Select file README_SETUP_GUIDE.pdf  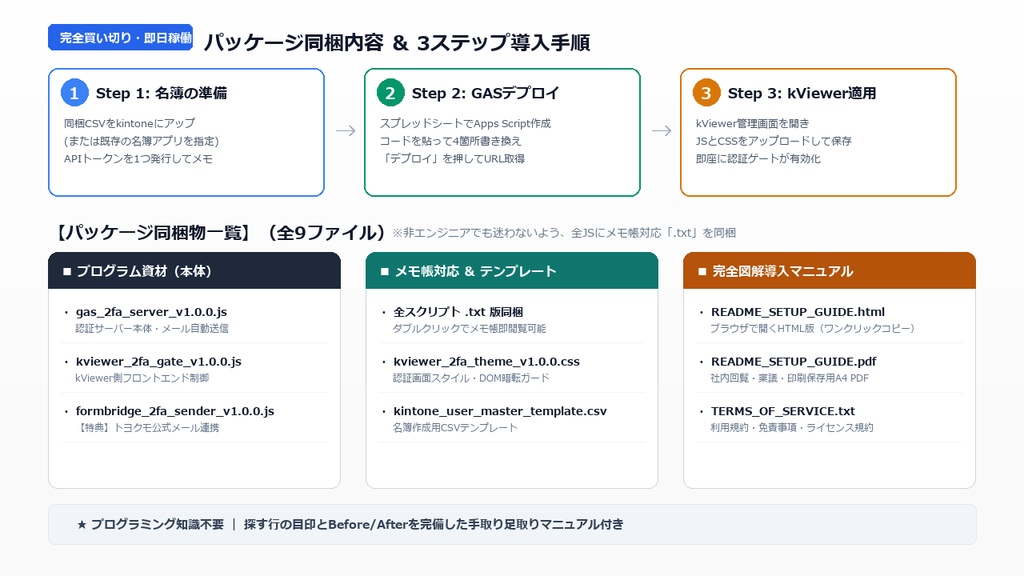793,361
